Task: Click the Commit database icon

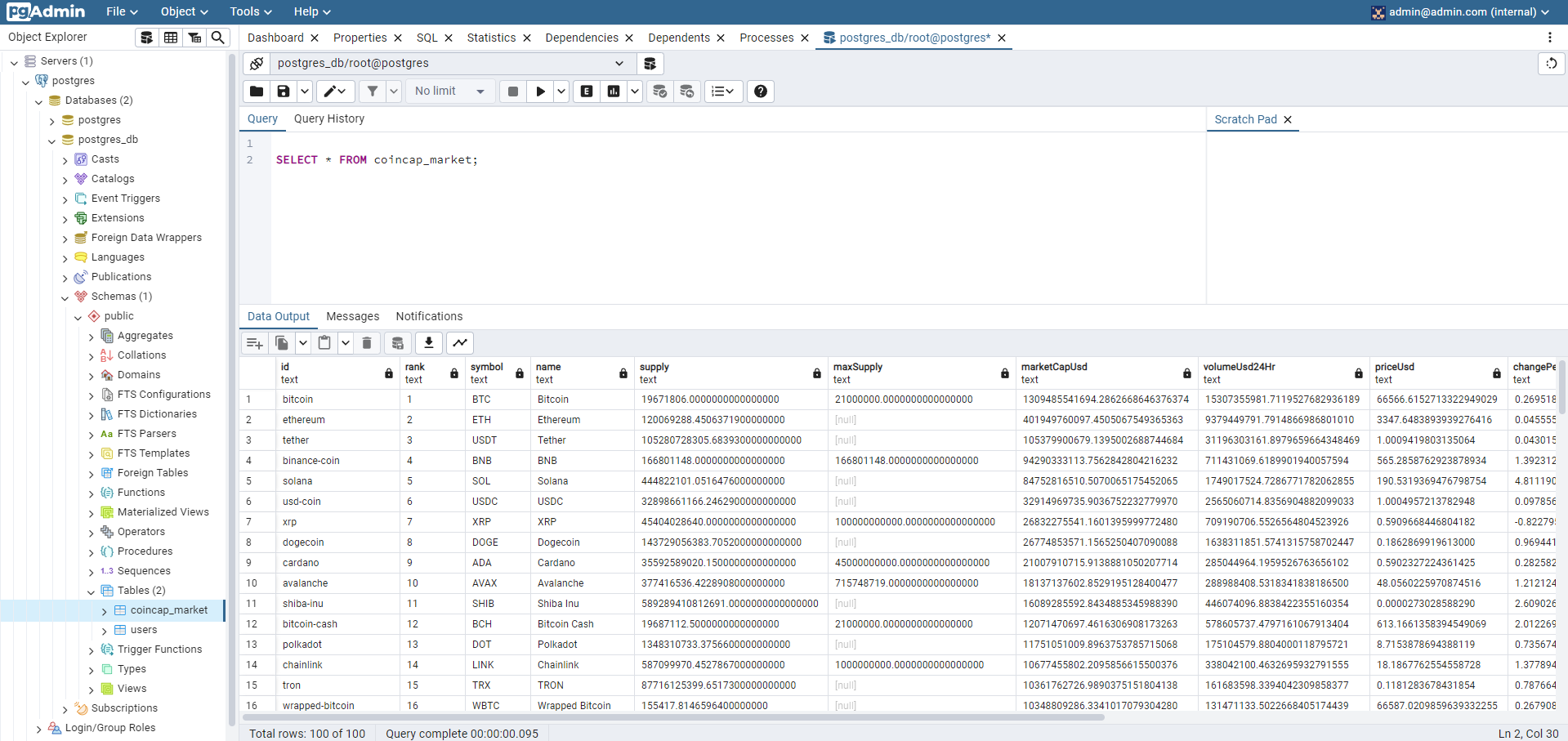Action: (x=660, y=92)
